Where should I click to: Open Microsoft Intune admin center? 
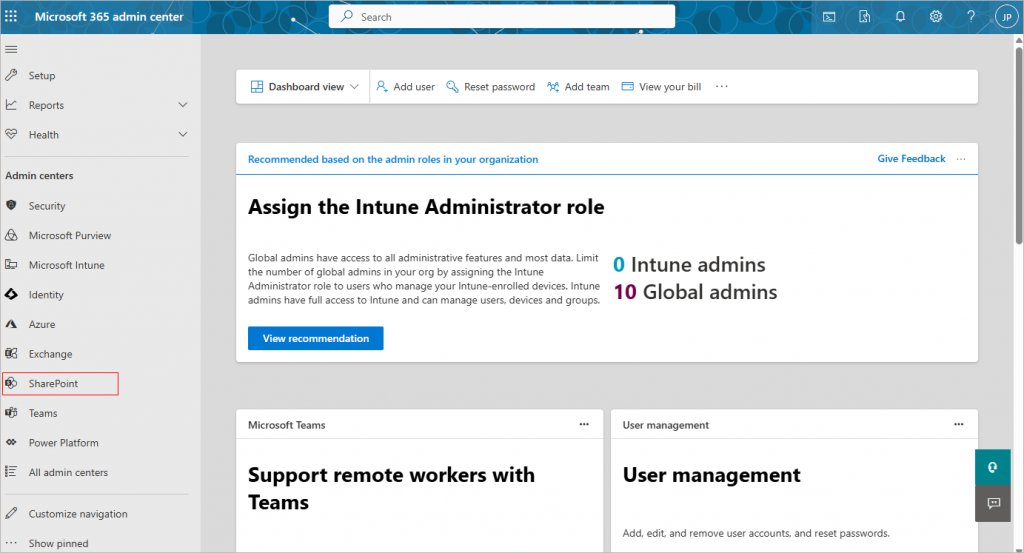66,265
